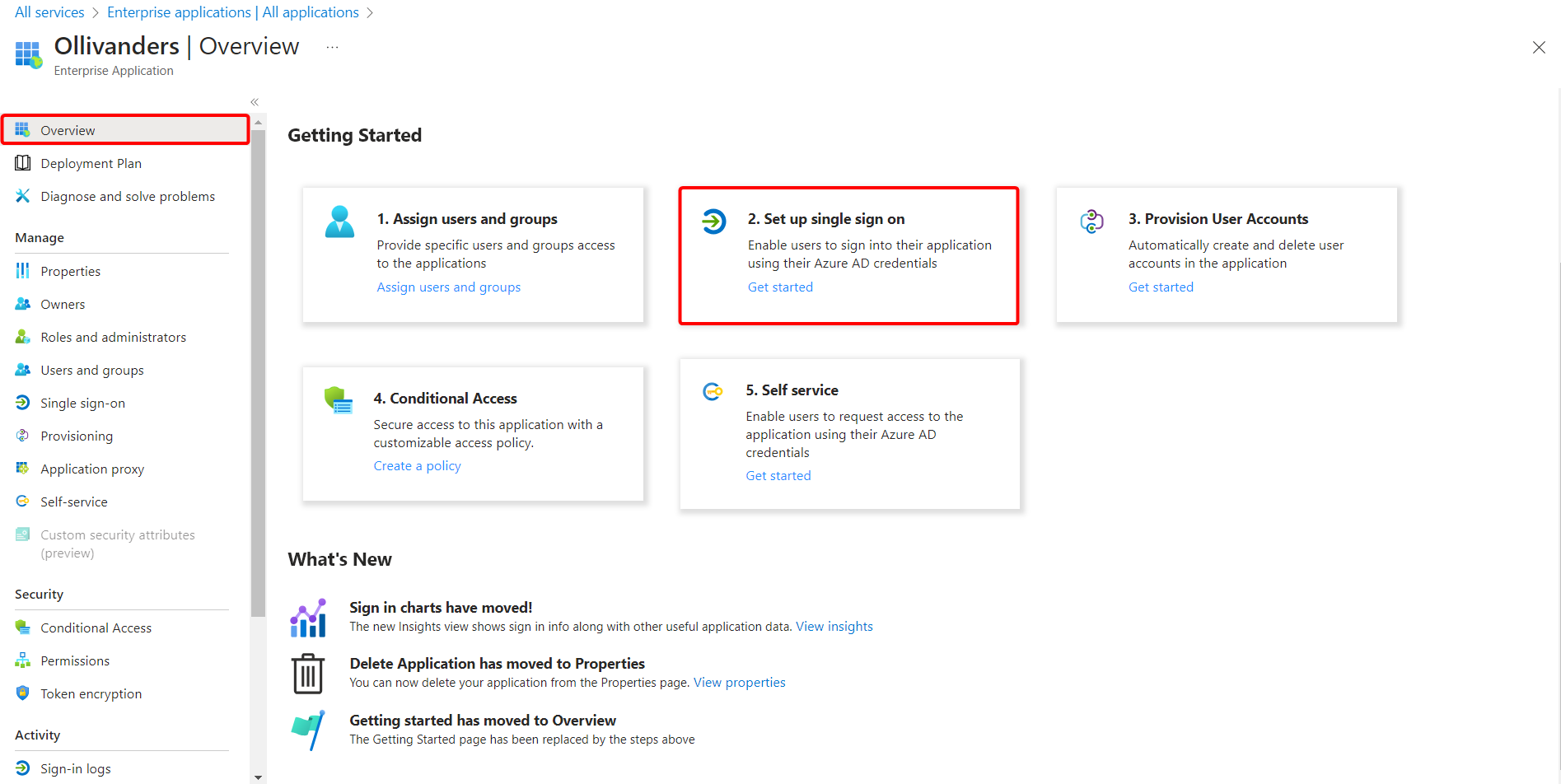Click the Self-service icon in sidebar

22,502
